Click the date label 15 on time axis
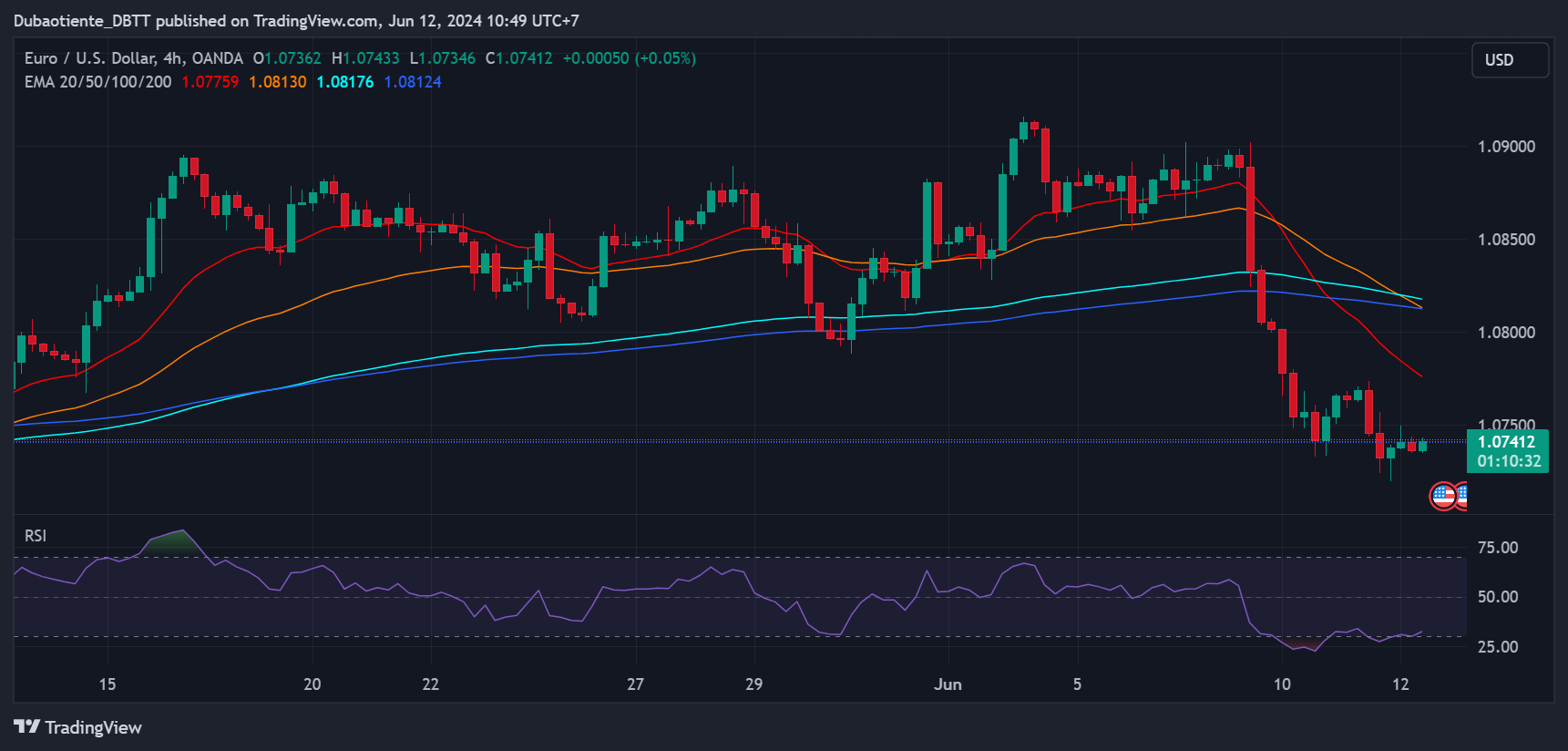This screenshot has width=1568, height=751. pyautogui.click(x=108, y=684)
